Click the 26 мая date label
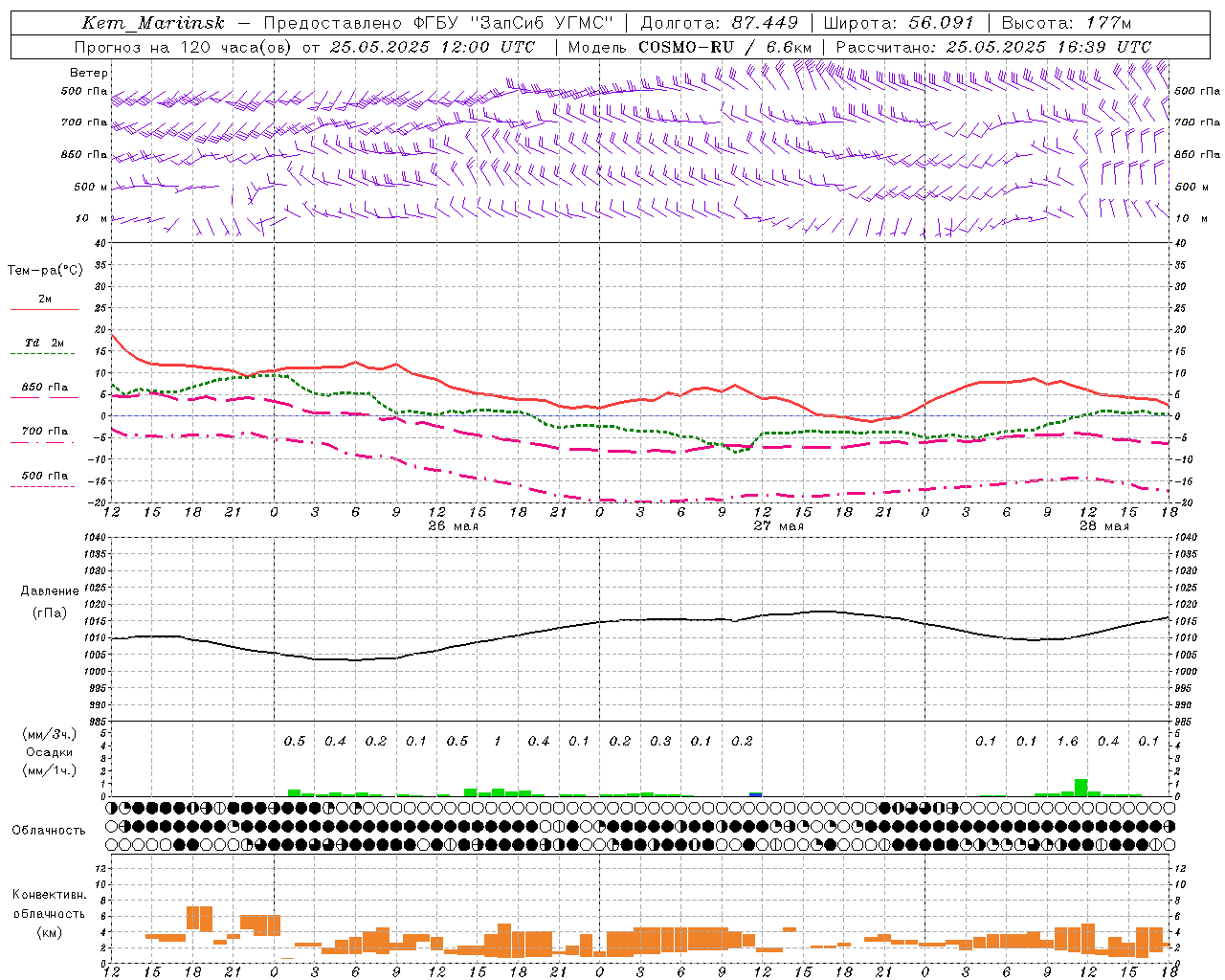Image resolution: width=1225 pixels, height=980 pixels. [x=454, y=526]
